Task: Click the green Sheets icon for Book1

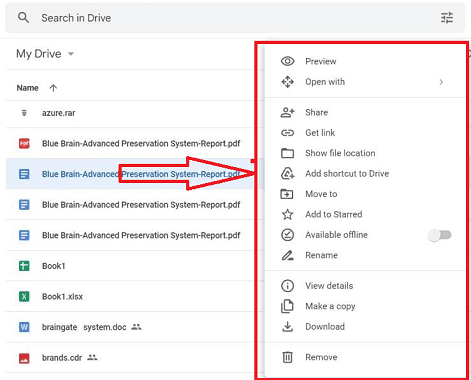Action: tap(24, 266)
